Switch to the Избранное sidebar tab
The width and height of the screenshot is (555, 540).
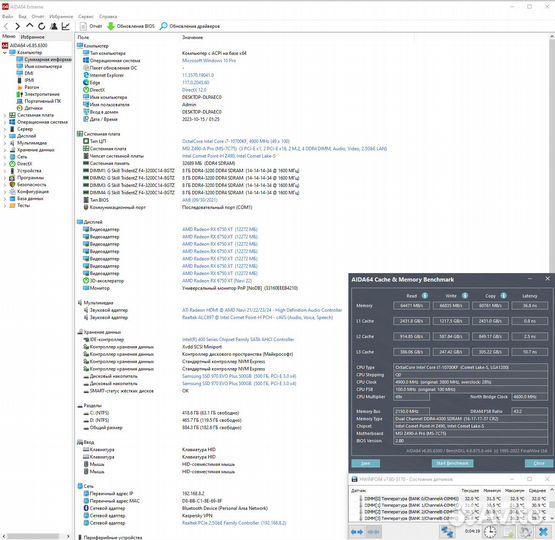coord(33,37)
